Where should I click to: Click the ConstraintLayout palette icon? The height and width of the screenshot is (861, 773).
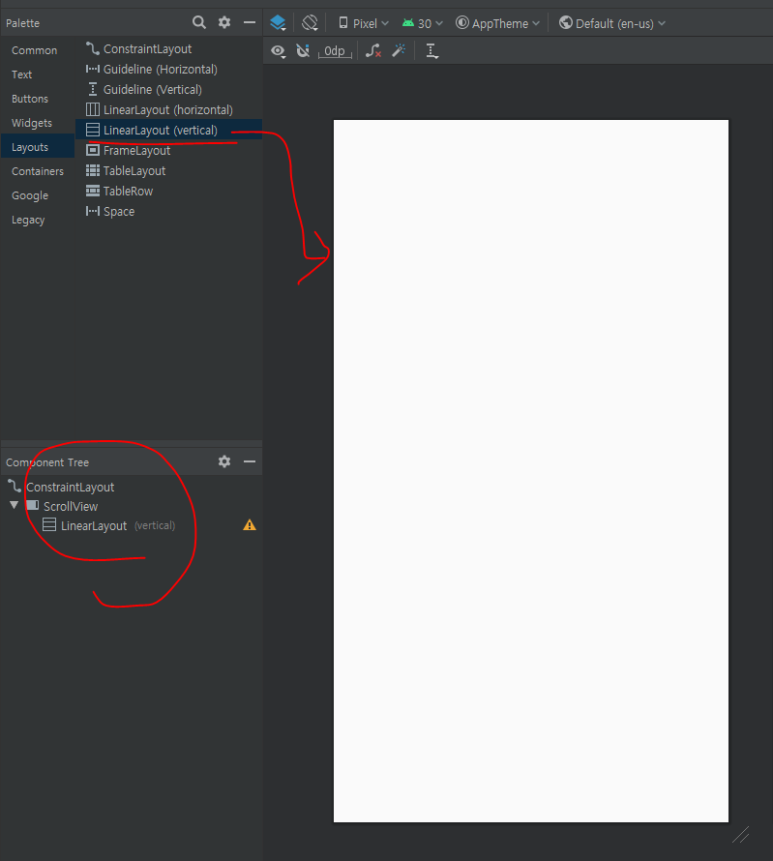click(x=93, y=48)
